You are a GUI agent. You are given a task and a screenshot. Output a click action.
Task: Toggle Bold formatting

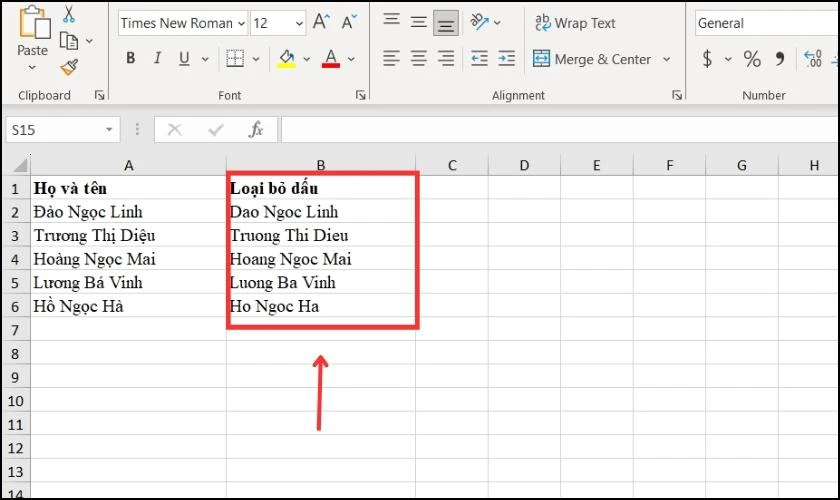click(130, 58)
